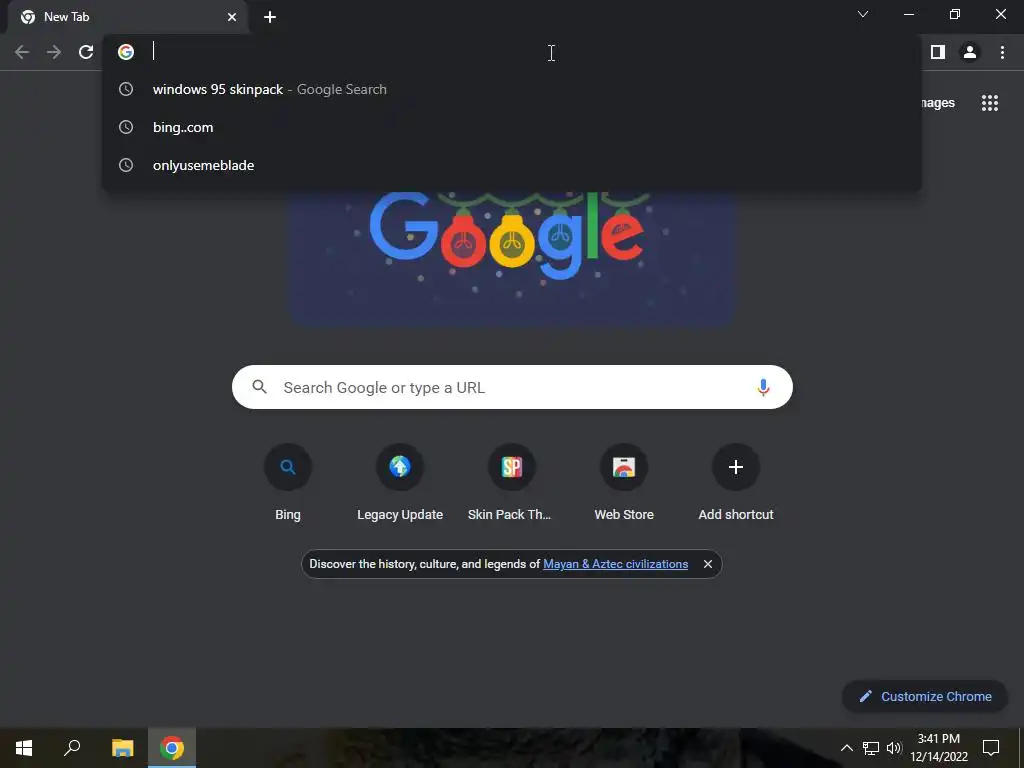Click the 'Search Google or type a URL' box
The width and height of the screenshot is (1024, 768).
click(512, 387)
